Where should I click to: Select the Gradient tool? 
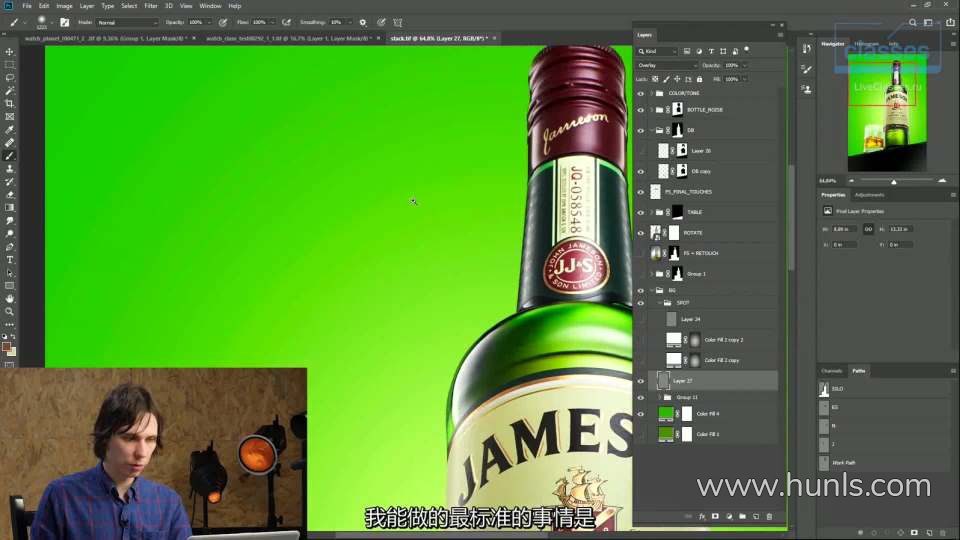click(10, 208)
